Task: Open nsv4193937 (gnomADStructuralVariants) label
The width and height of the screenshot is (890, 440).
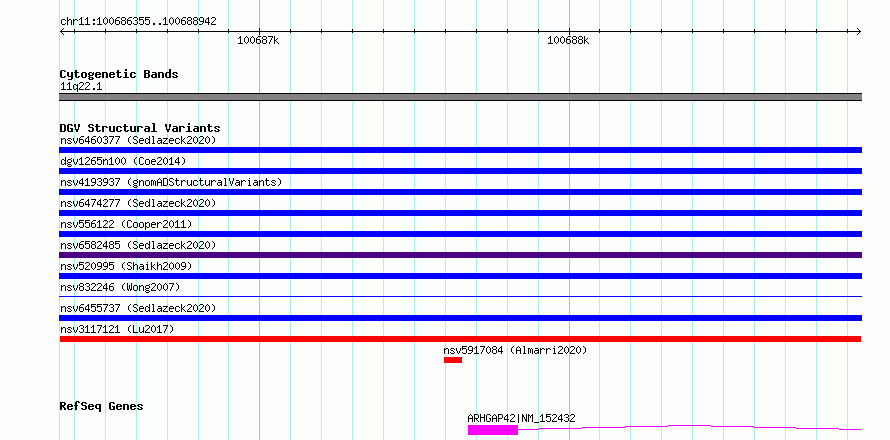Action: click(171, 182)
